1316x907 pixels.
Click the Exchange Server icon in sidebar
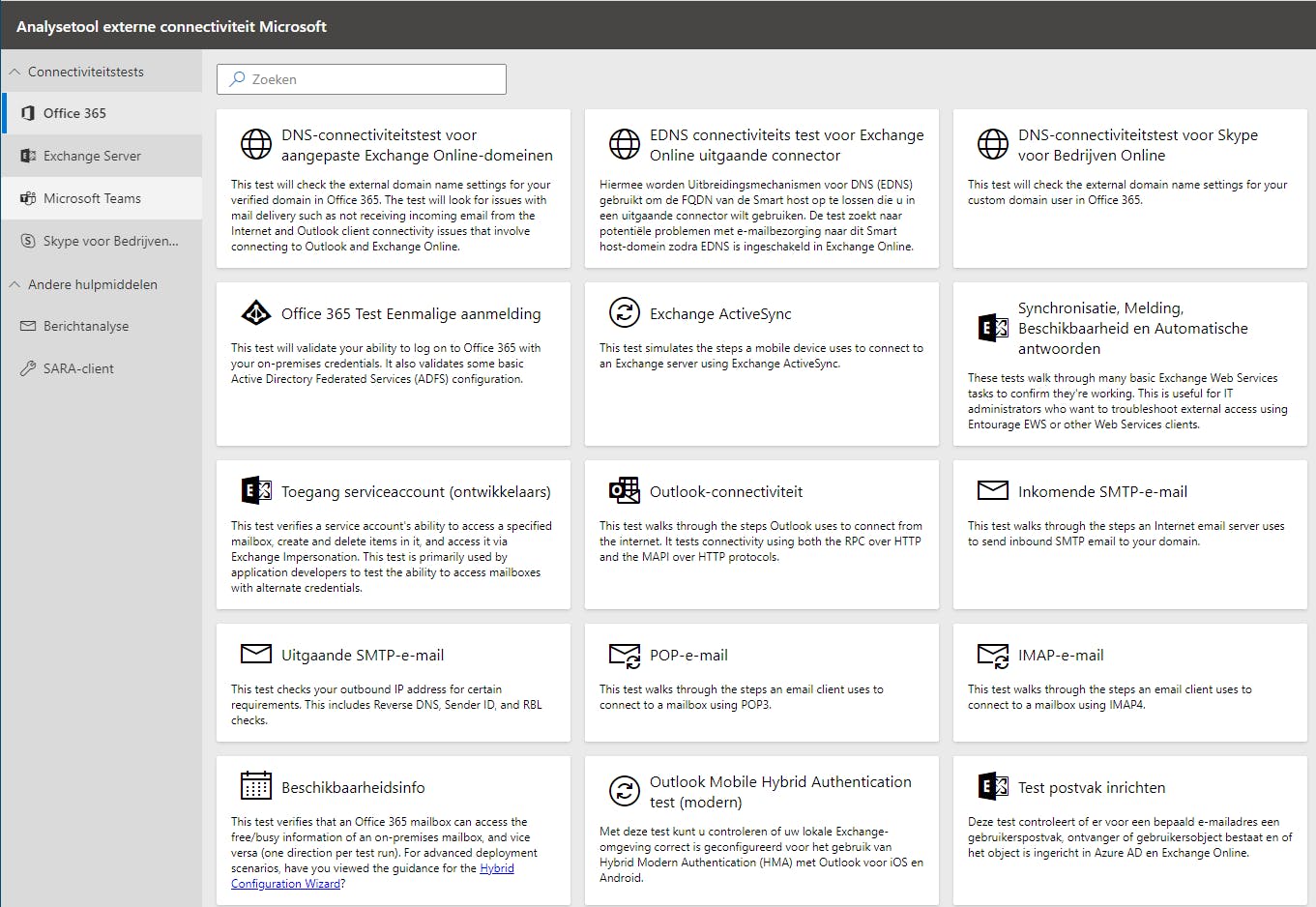tap(28, 156)
